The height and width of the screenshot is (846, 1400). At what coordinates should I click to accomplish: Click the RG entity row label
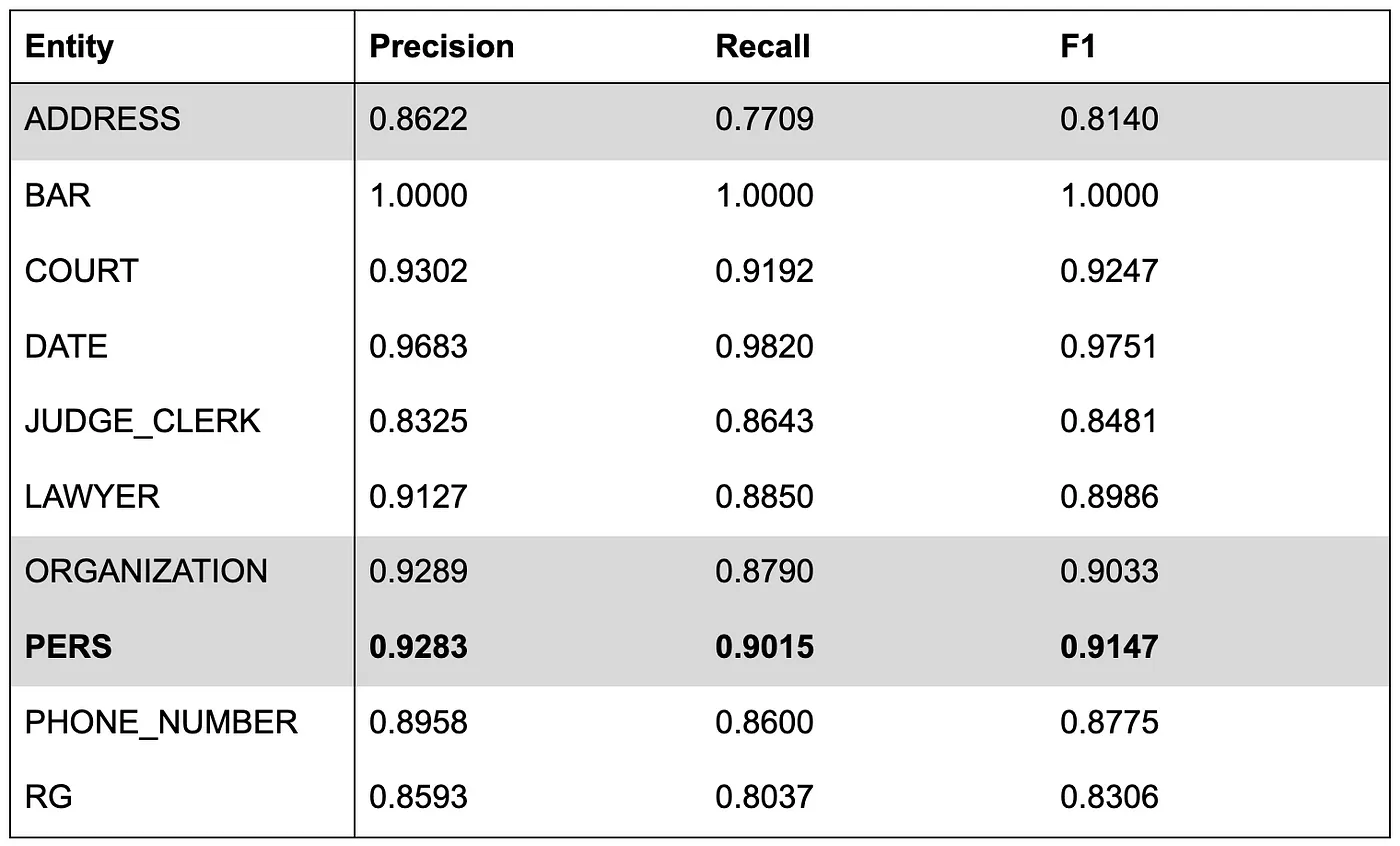[48, 797]
